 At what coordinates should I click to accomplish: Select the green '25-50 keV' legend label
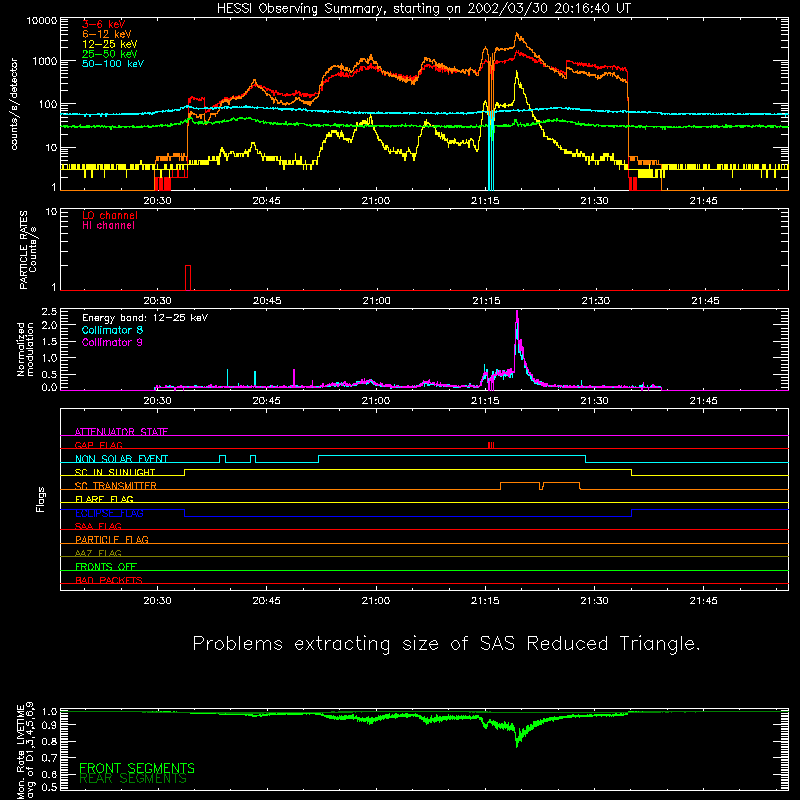coord(110,54)
